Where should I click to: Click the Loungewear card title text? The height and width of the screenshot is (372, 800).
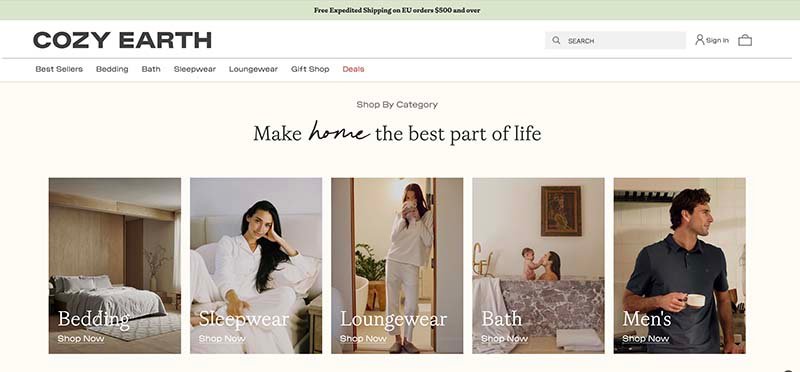point(393,319)
